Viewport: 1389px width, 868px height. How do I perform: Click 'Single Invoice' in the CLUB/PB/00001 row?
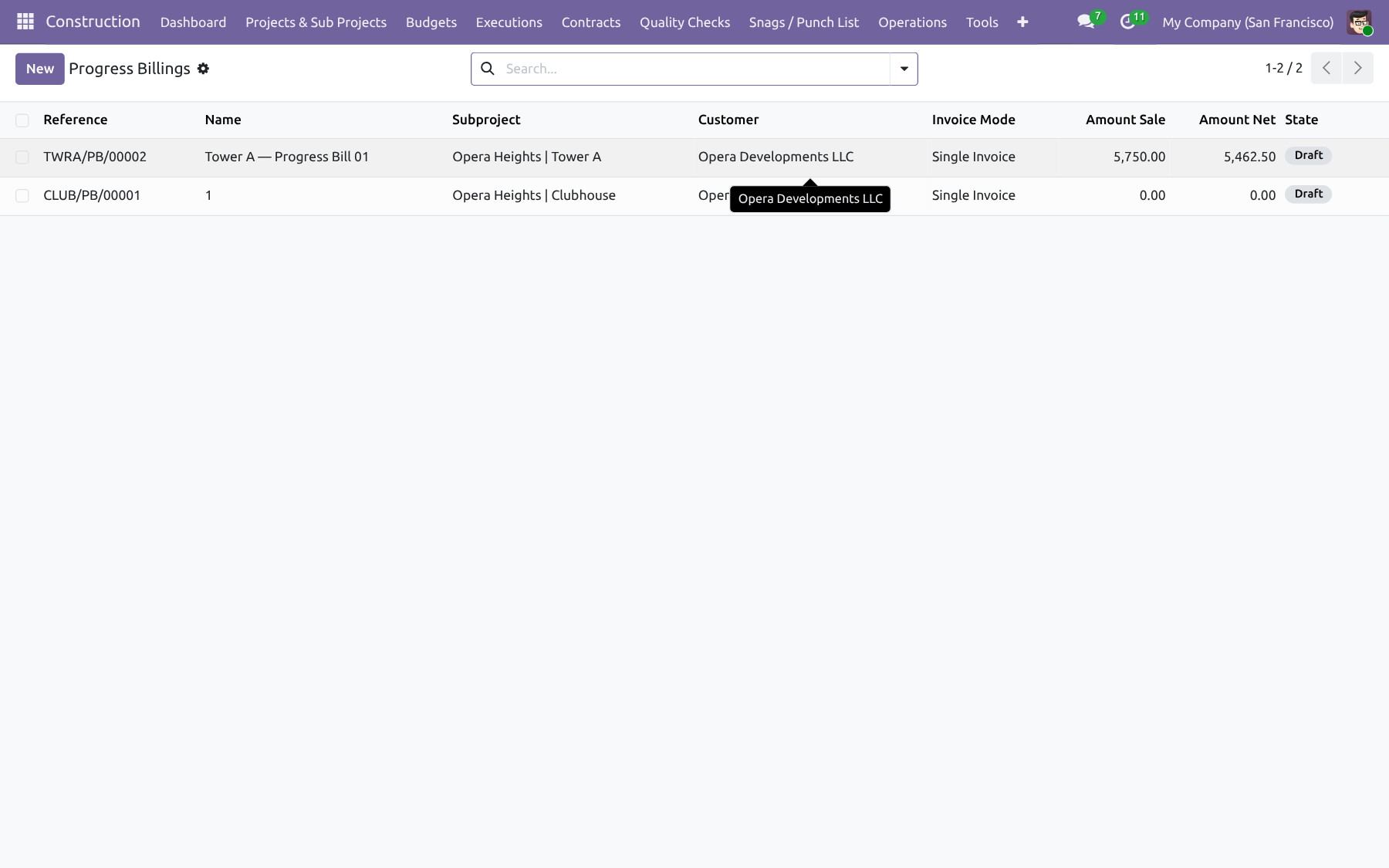973,195
